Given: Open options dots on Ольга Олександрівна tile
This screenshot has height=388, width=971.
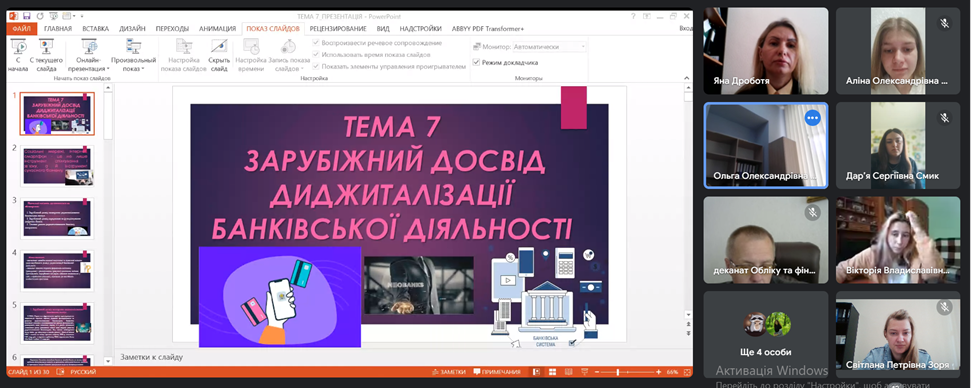Looking at the screenshot, I should [x=812, y=118].
